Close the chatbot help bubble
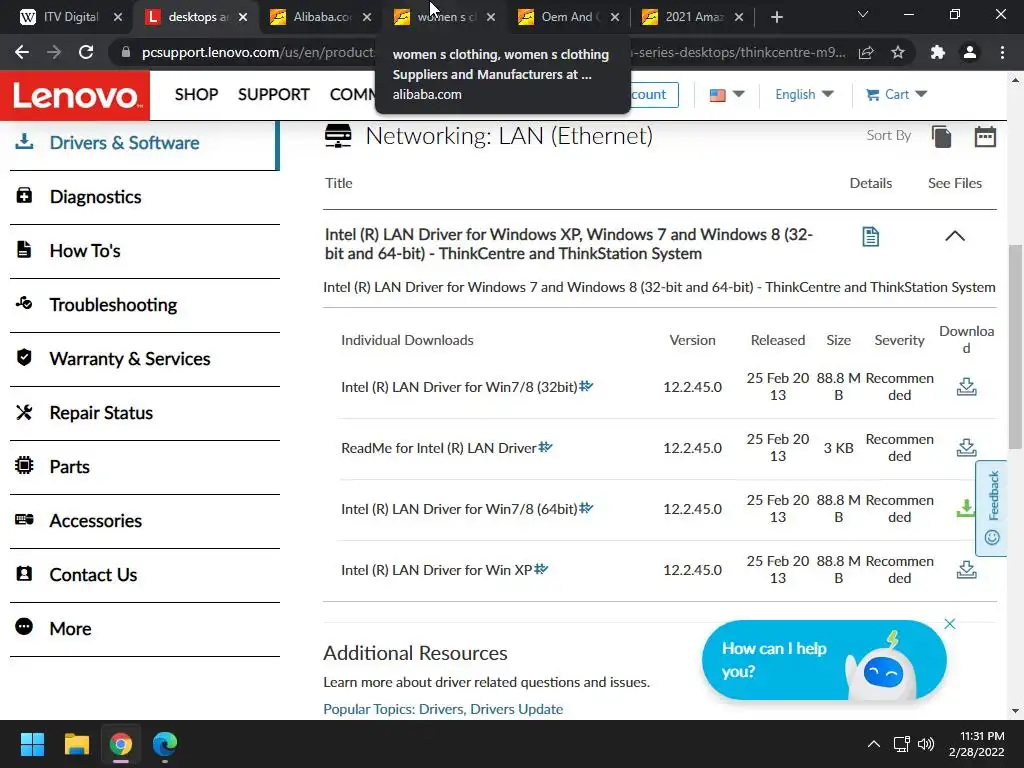 pyautogui.click(x=950, y=624)
